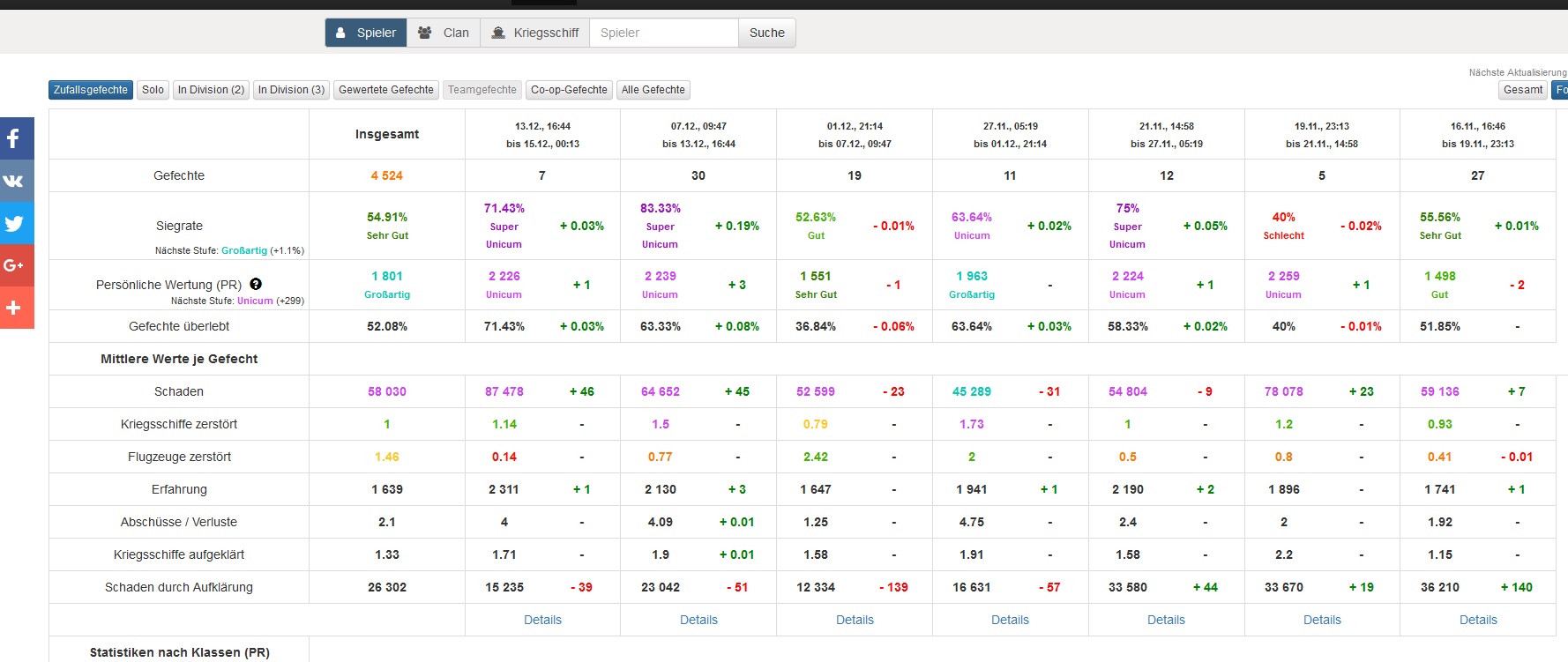
Task: Share page on Google+ sidebar icon
Action: [x=17, y=265]
